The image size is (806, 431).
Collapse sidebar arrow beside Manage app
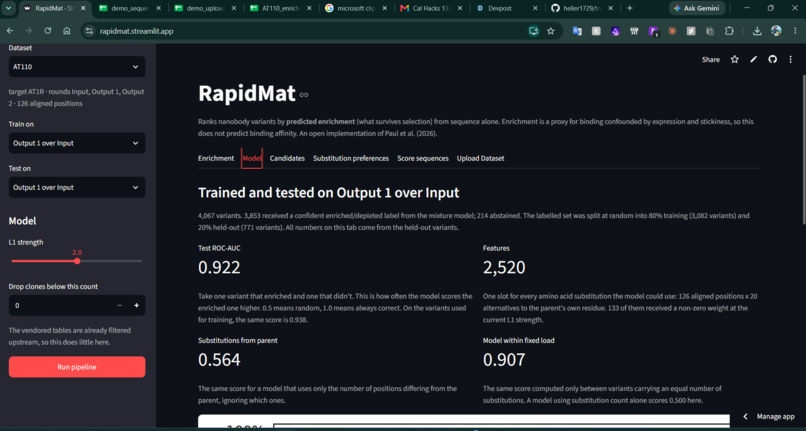[745, 417]
